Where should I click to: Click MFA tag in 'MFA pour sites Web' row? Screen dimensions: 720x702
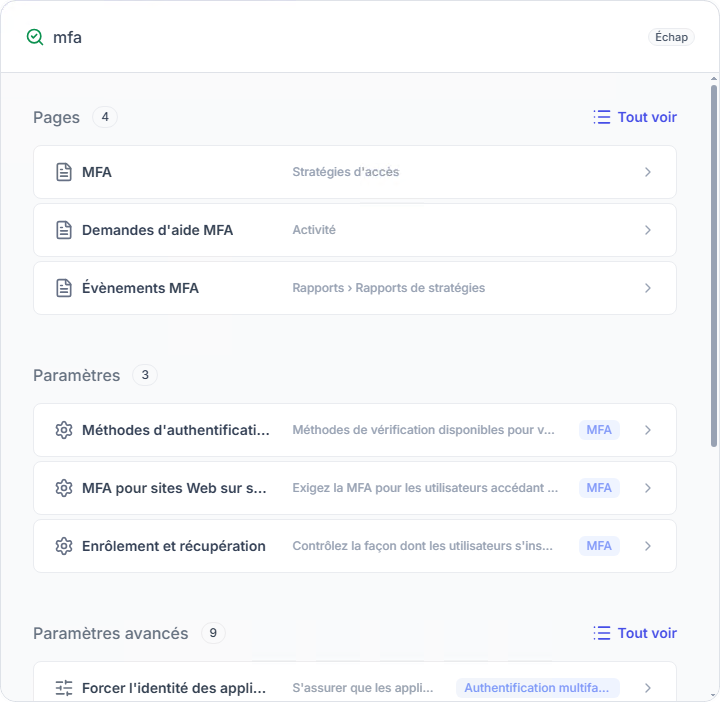(x=599, y=488)
